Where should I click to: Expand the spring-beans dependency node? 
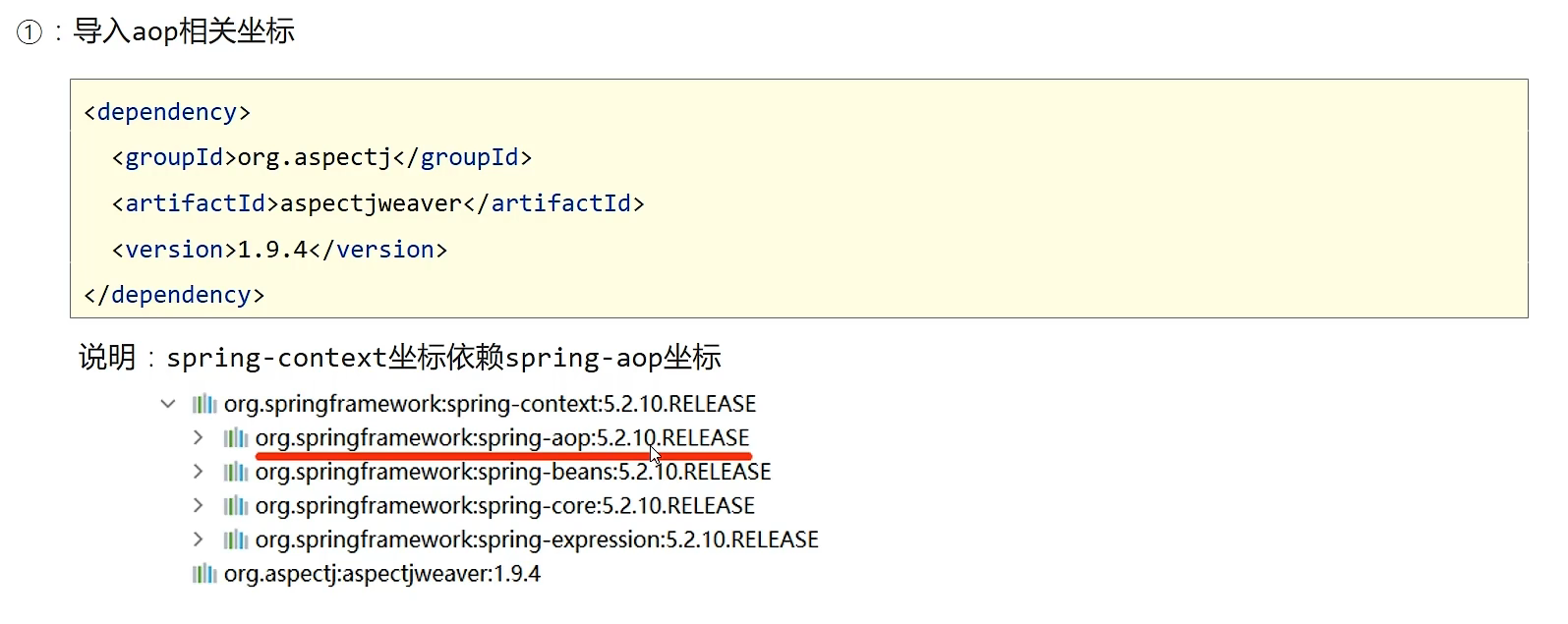pyautogui.click(x=199, y=473)
